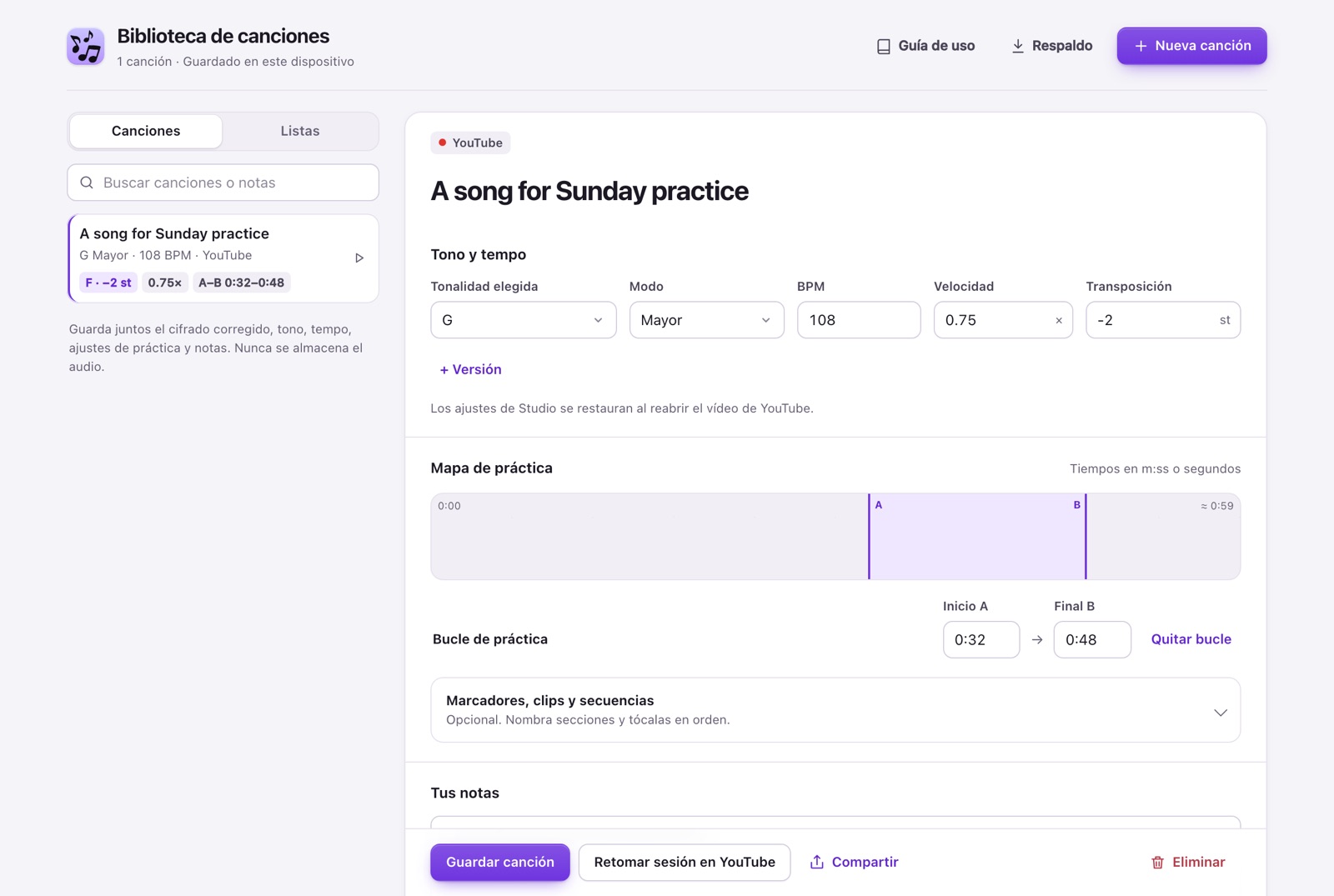
Task: Switch to the Canciones tab
Action: click(146, 131)
